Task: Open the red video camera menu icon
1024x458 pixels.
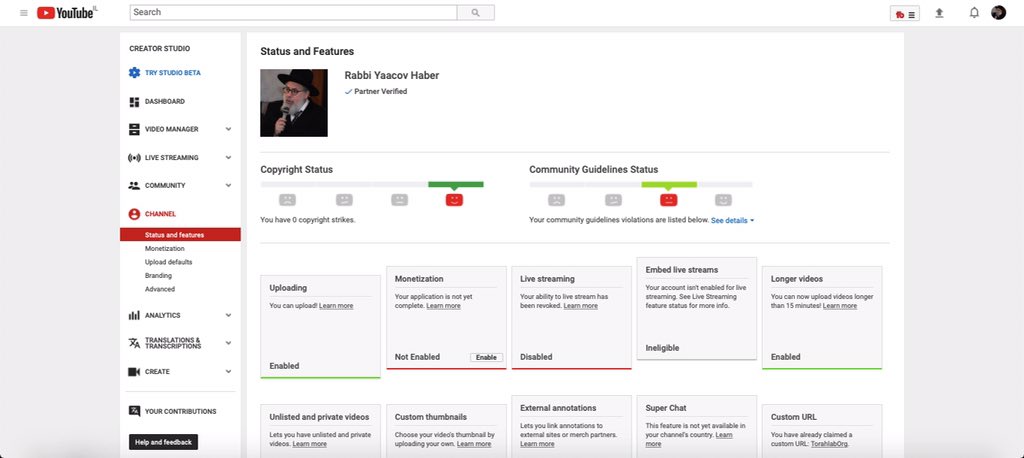Action: [904, 14]
